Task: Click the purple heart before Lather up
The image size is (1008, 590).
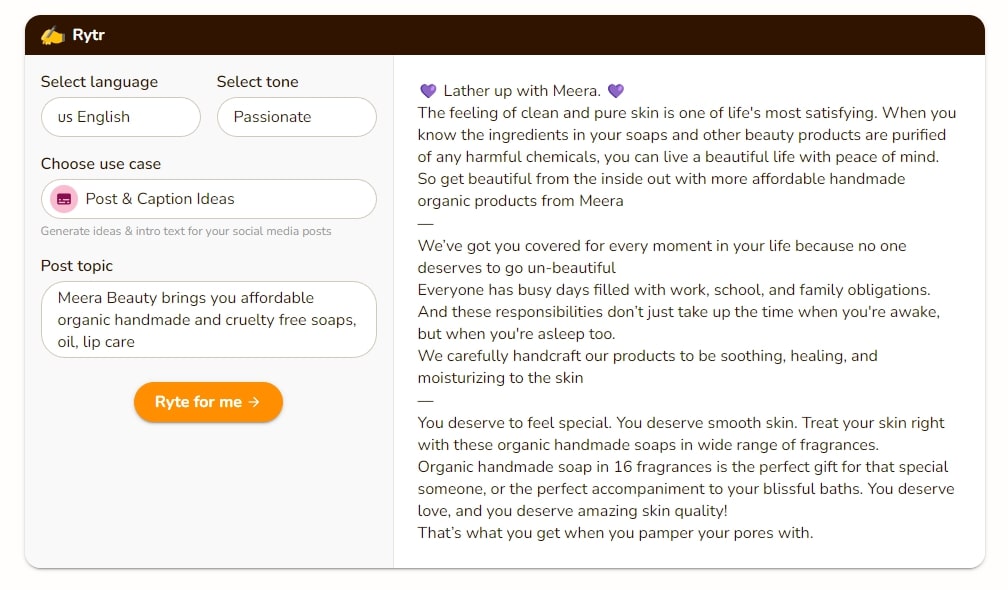Action: (x=428, y=91)
